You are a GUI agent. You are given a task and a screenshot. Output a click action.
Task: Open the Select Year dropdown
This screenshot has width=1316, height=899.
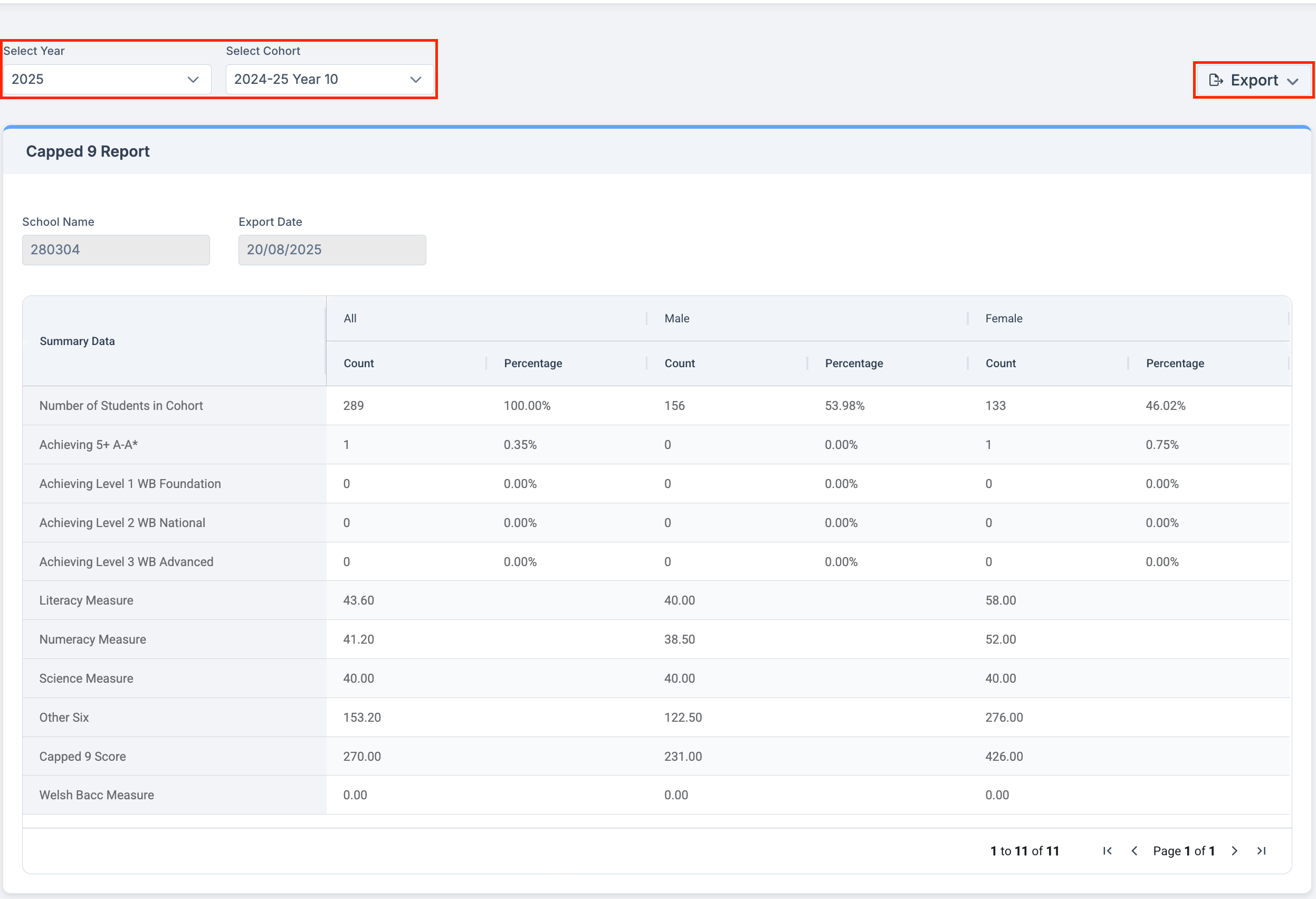click(x=107, y=79)
